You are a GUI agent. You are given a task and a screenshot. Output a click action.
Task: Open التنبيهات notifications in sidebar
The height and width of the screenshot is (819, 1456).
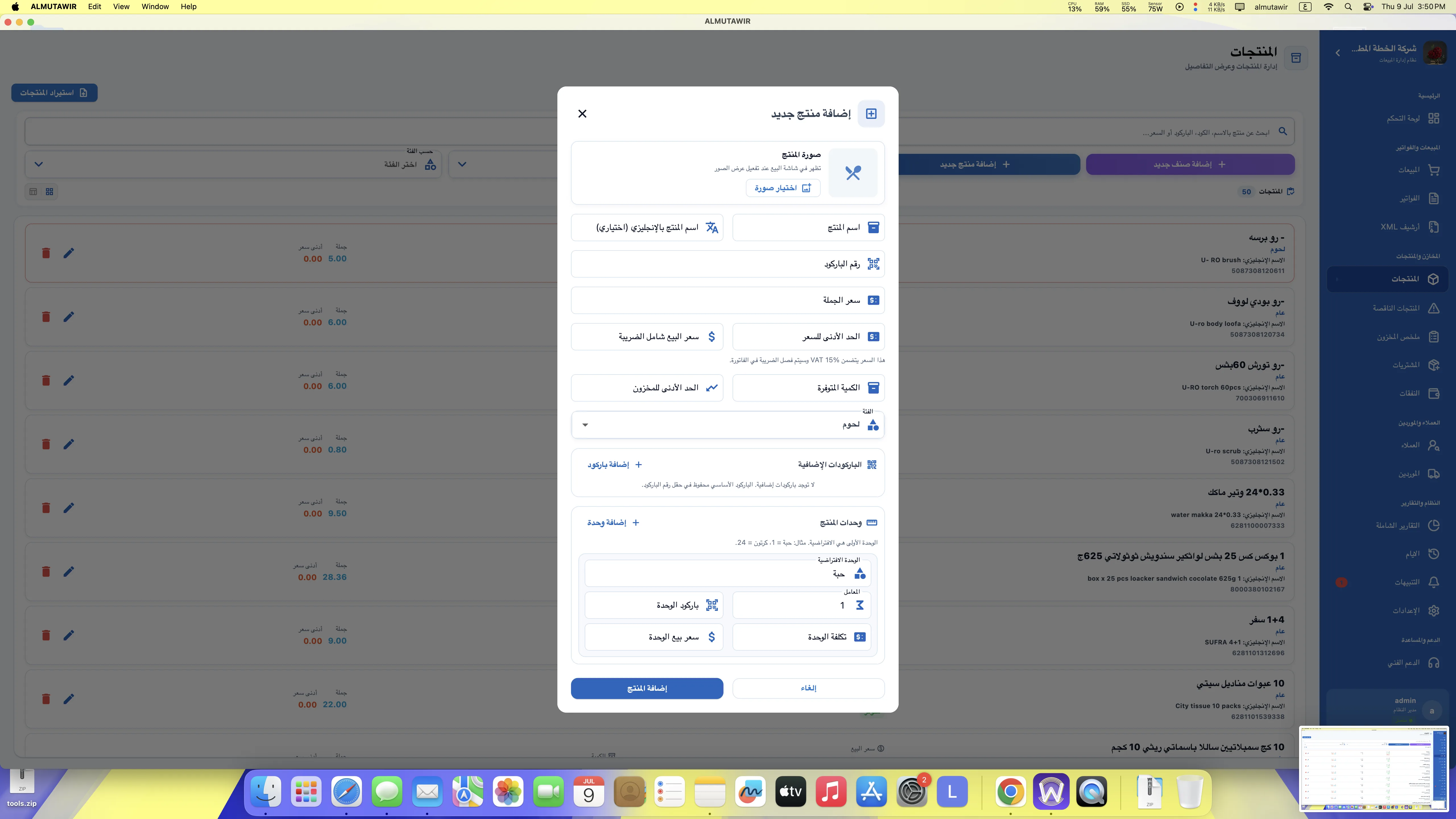pos(1388,582)
